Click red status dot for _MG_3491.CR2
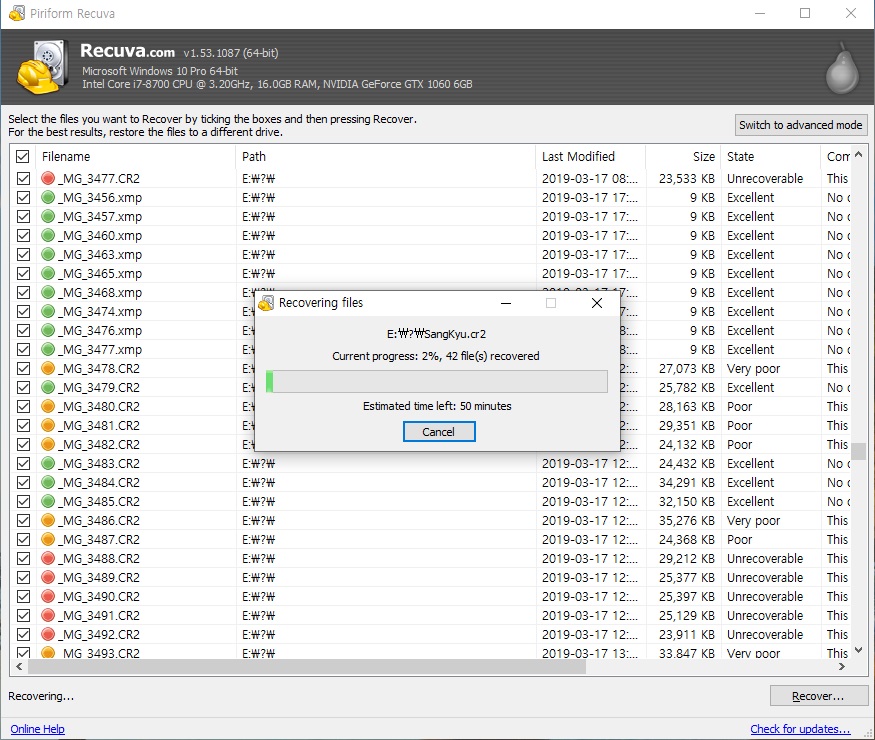875x740 pixels. point(48,615)
